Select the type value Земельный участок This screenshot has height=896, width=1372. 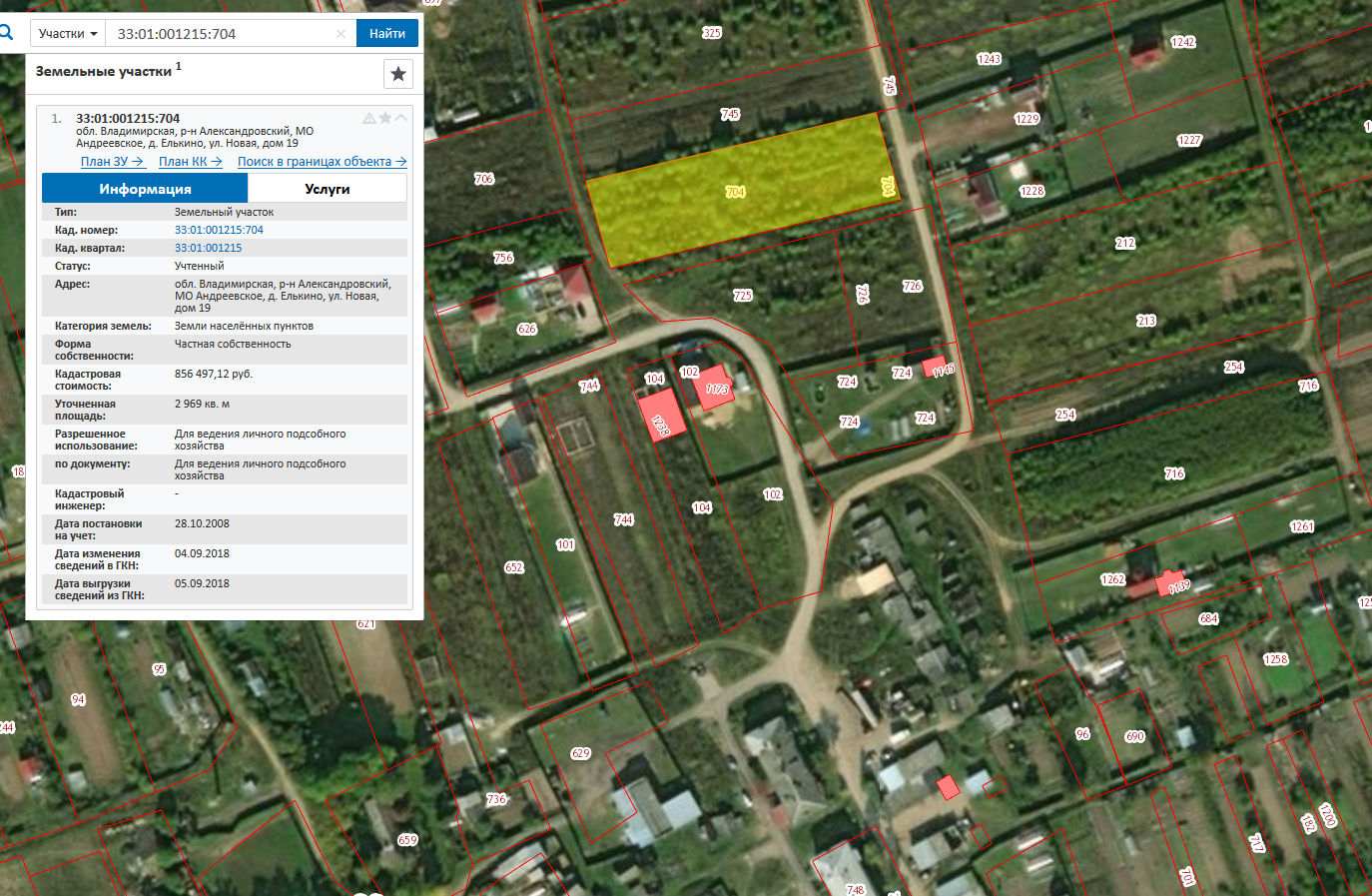pos(224,212)
